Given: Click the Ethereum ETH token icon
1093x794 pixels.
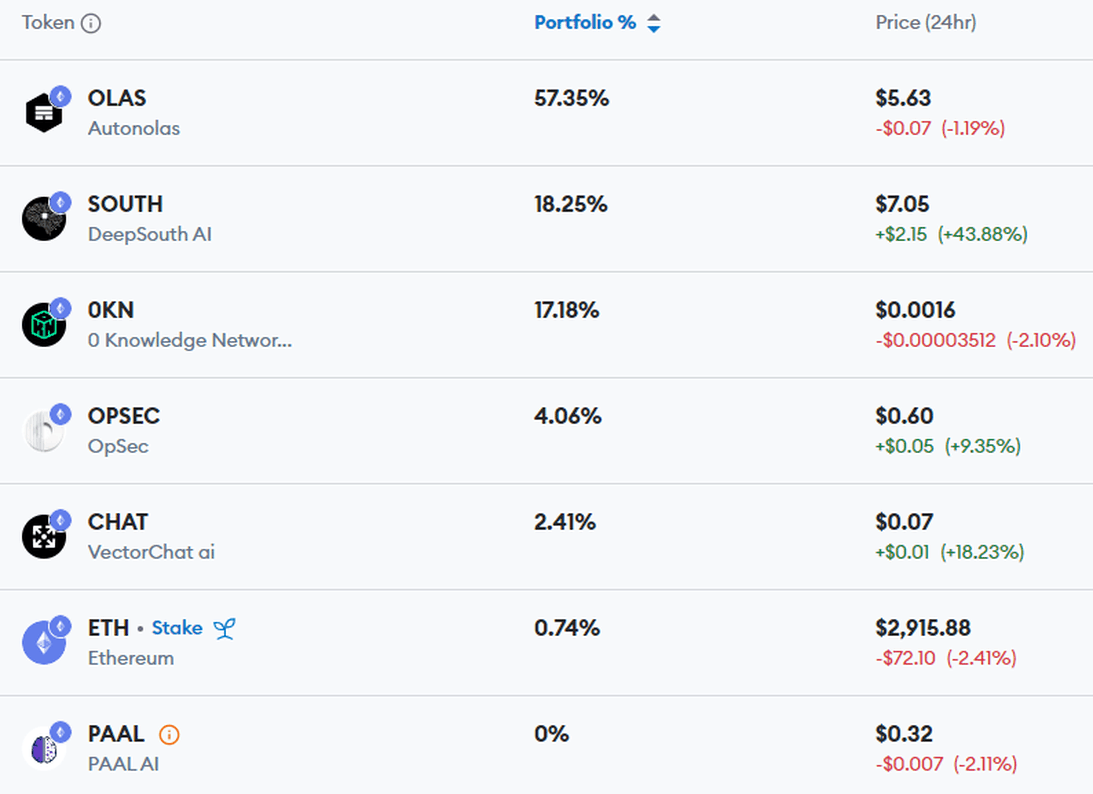Looking at the screenshot, I should pos(44,642).
